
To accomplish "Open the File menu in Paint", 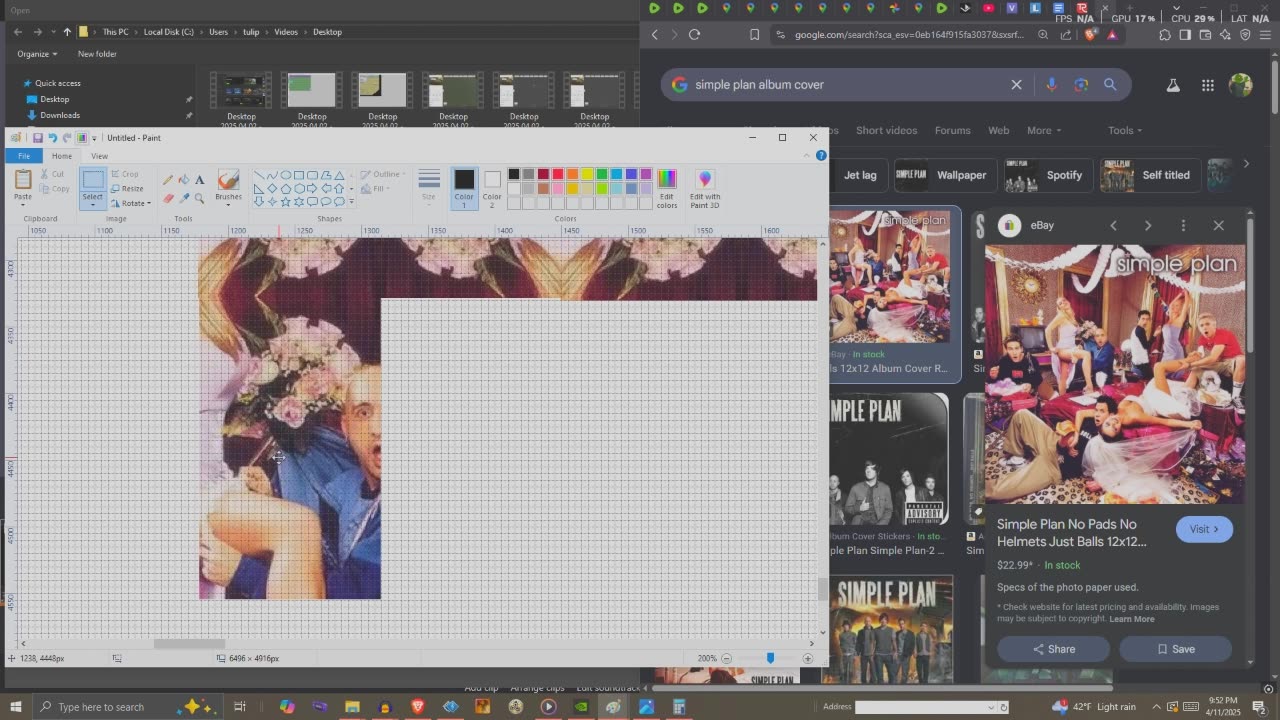I will [24, 156].
